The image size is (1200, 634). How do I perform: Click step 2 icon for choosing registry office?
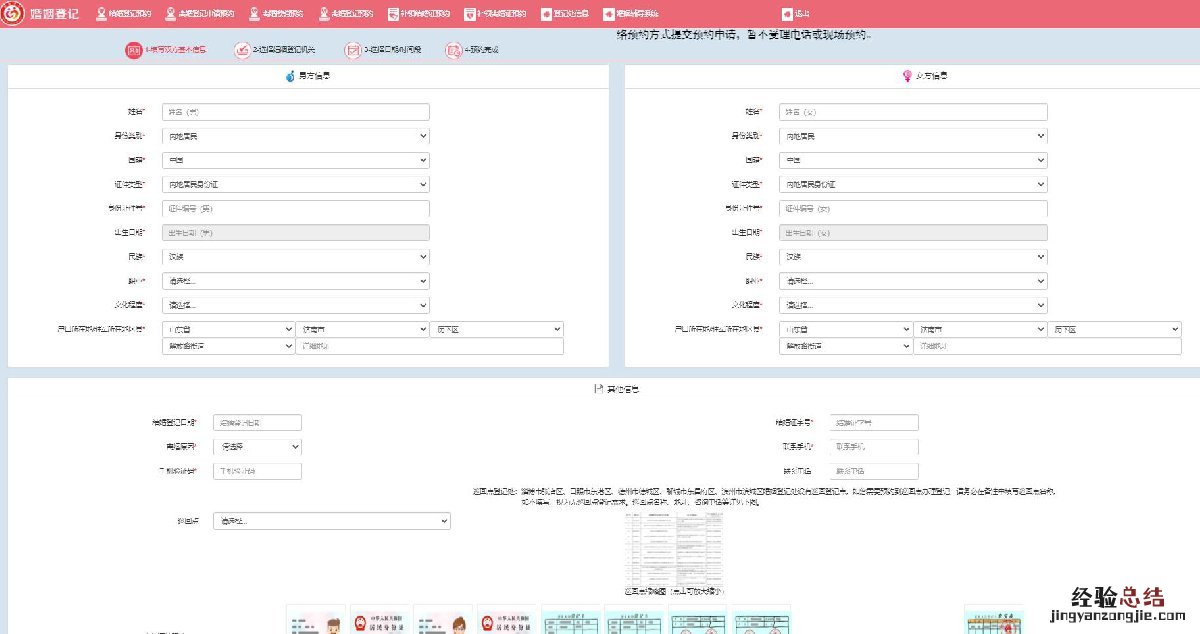tap(242, 50)
